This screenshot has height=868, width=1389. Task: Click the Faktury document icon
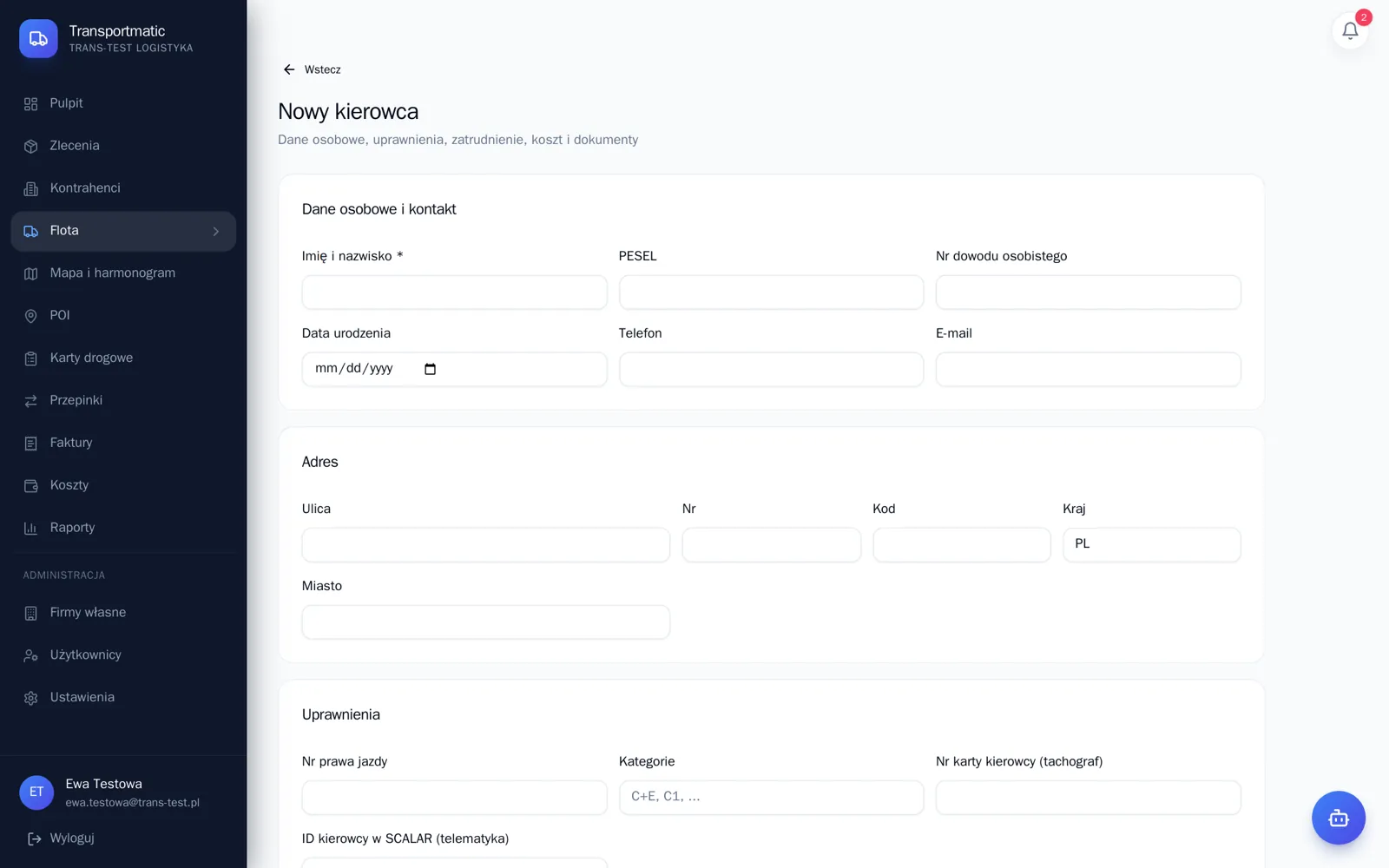tap(31, 444)
